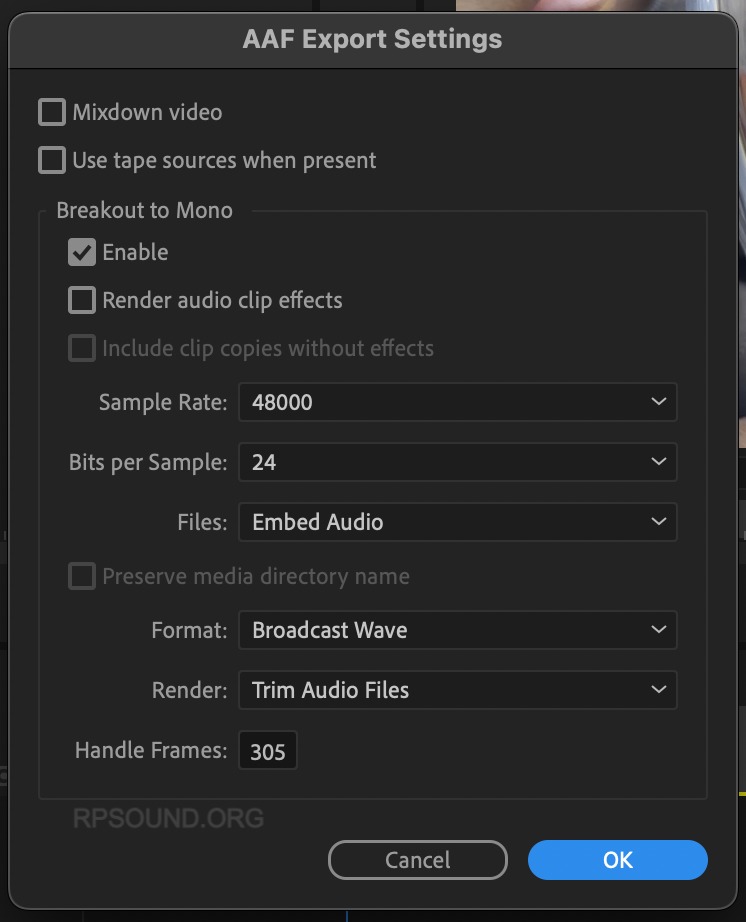Open Format dropdown showing Broadcast Wave
This screenshot has height=922, width=746.
[457, 630]
